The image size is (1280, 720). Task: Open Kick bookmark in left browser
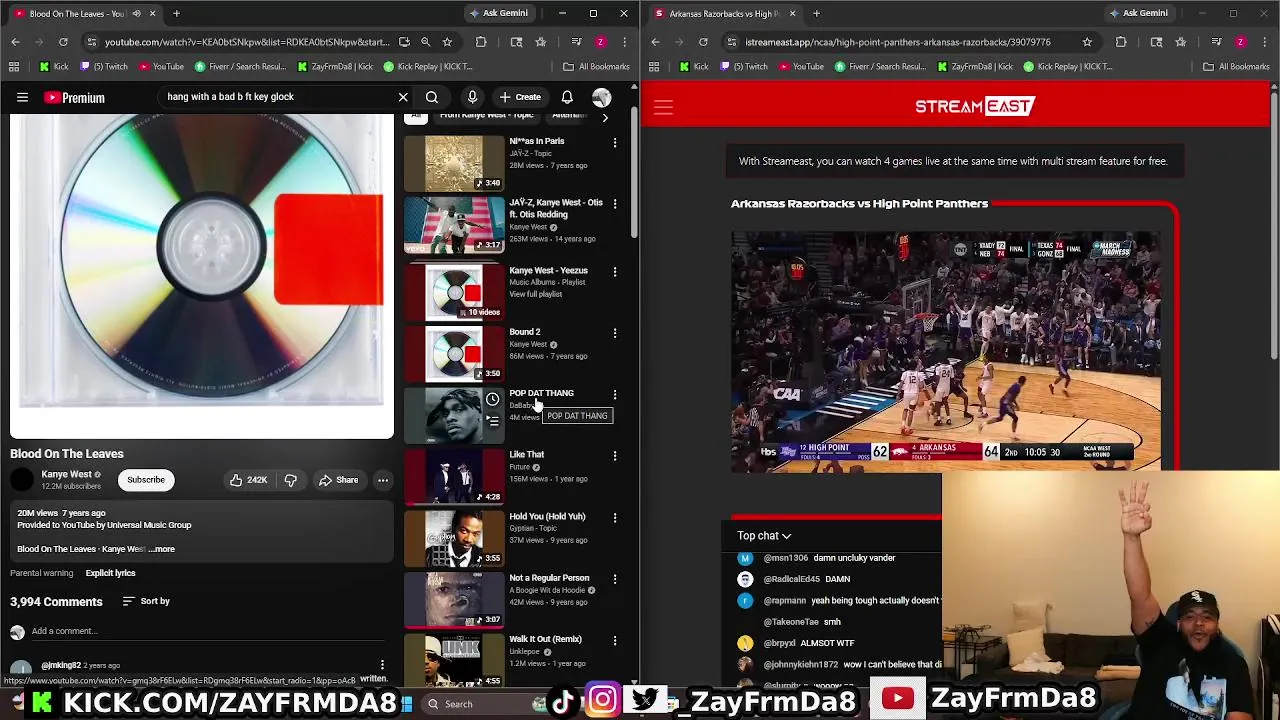pos(54,67)
